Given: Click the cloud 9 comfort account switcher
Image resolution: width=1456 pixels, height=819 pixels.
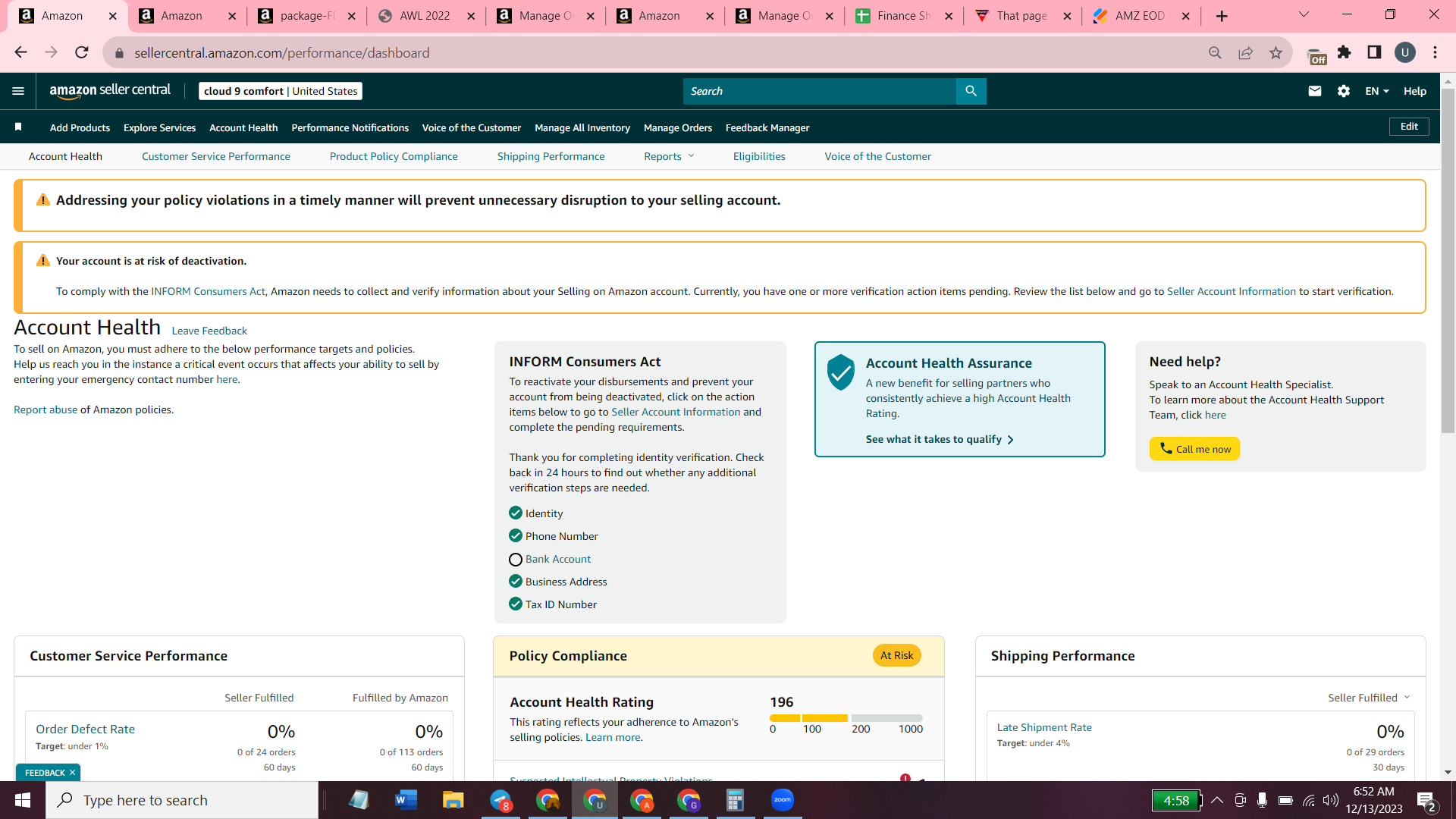Looking at the screenshot, I should pos(281,91).
